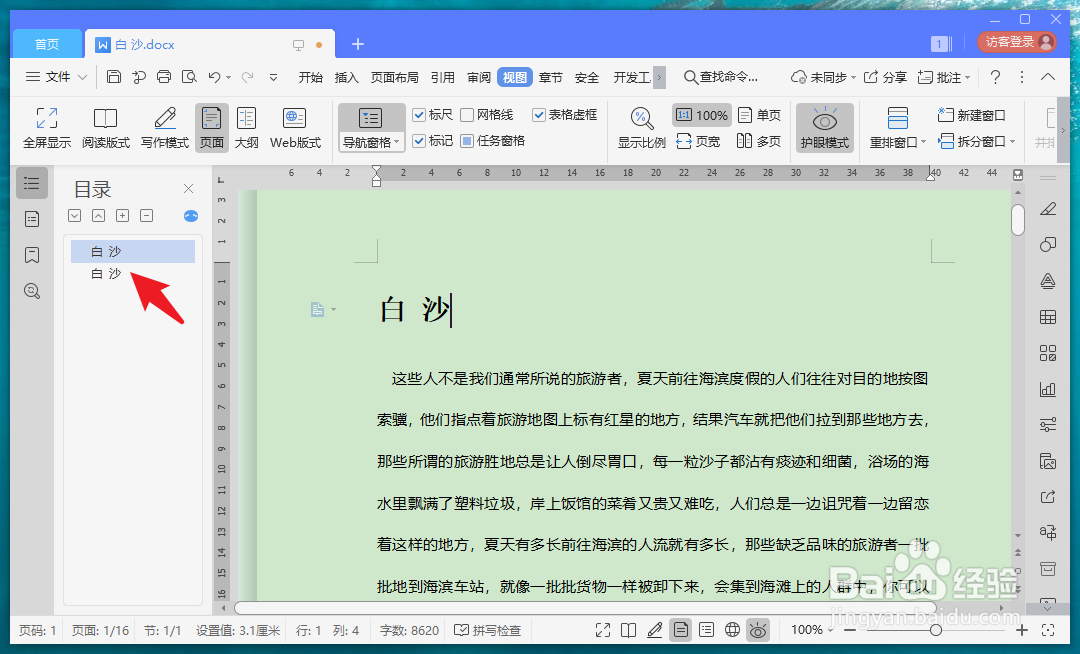Click the Share button (分享)
This screenshot has width=1080, height=654.
[x=886, y=77]
